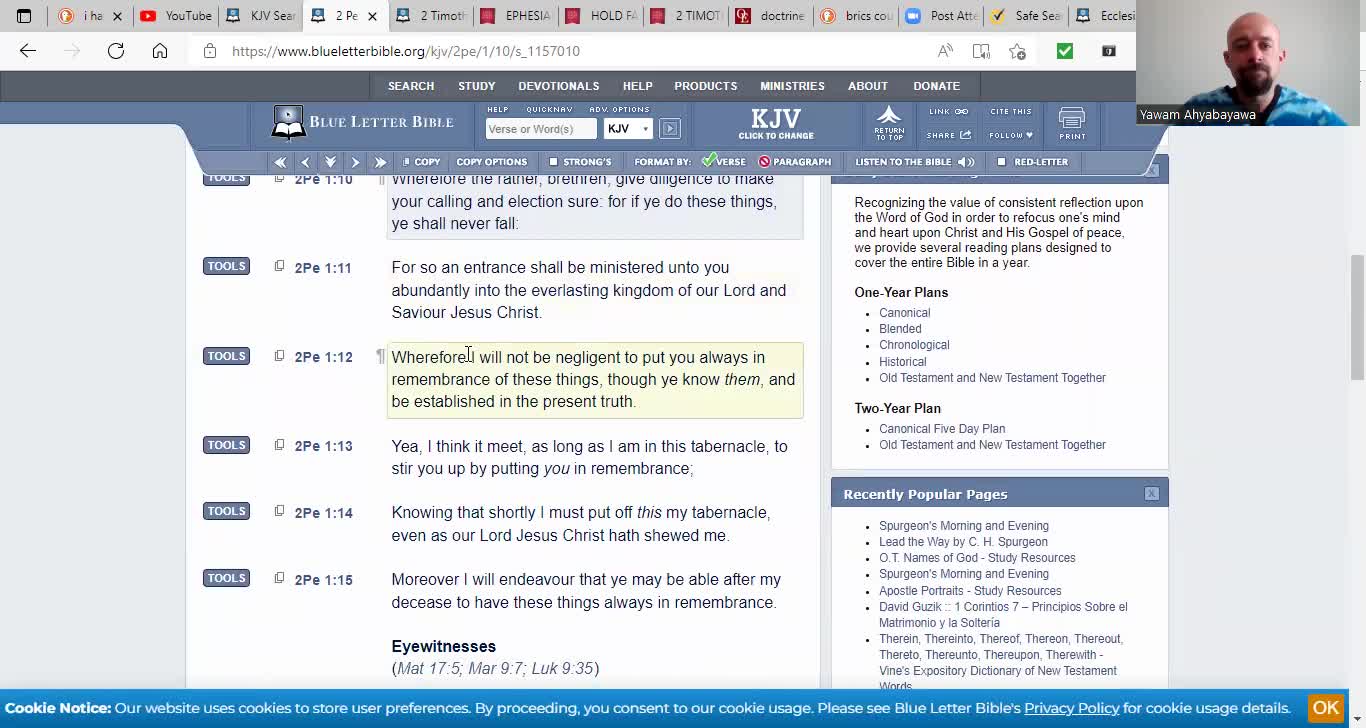Click Share with the arrow icon
Image resolution: width=1366 pixels, height=728 pixels.
tap(948, 135)
